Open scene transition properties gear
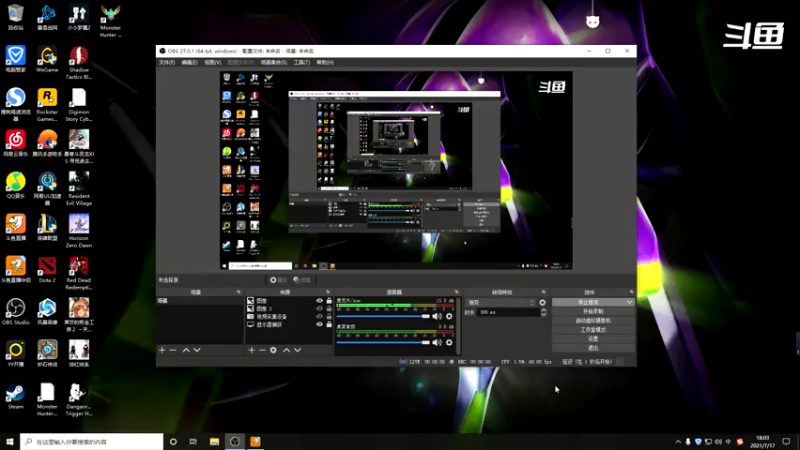 click(542, 303)
